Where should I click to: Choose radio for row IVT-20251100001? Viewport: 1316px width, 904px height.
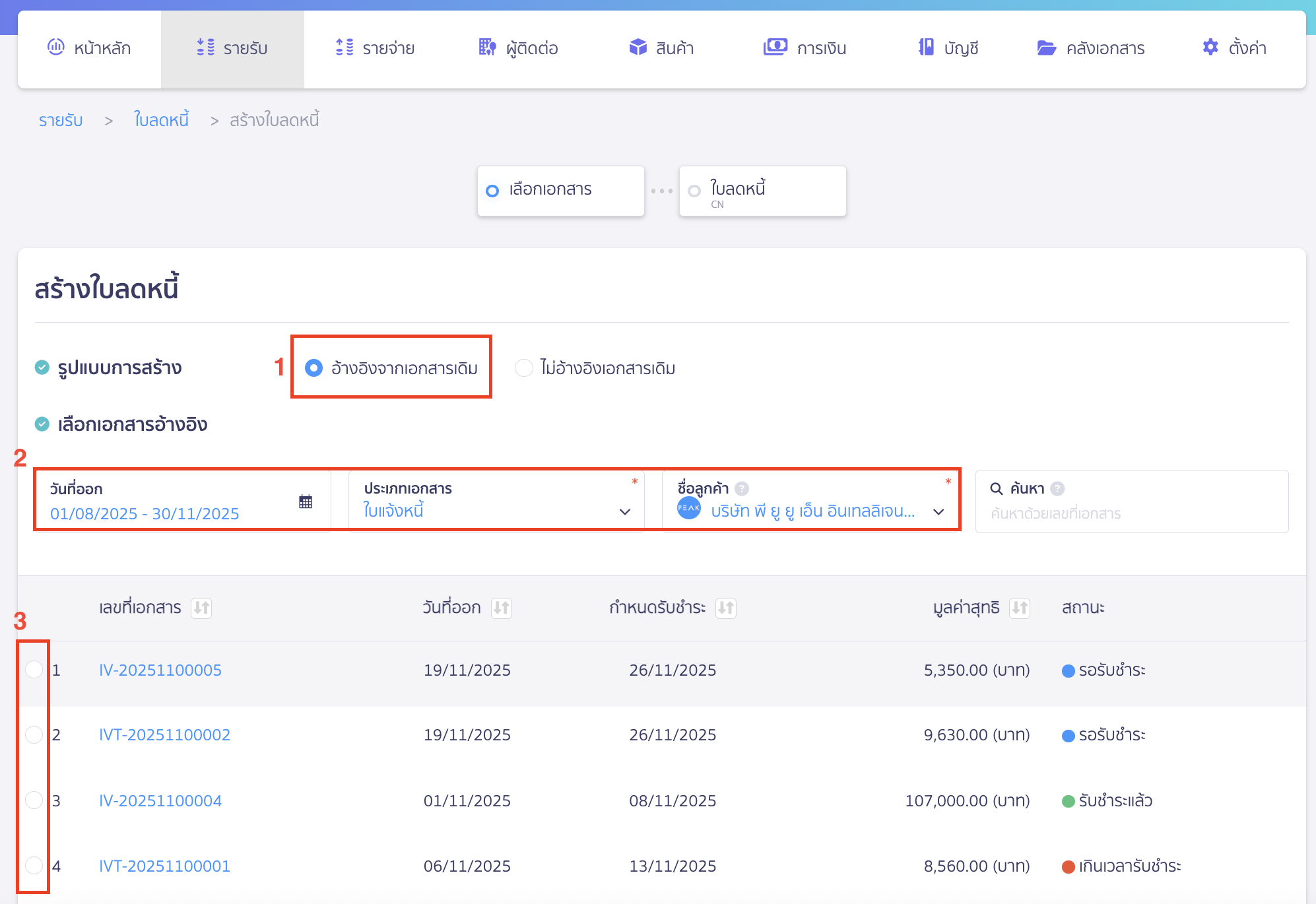tap(34, 865)
